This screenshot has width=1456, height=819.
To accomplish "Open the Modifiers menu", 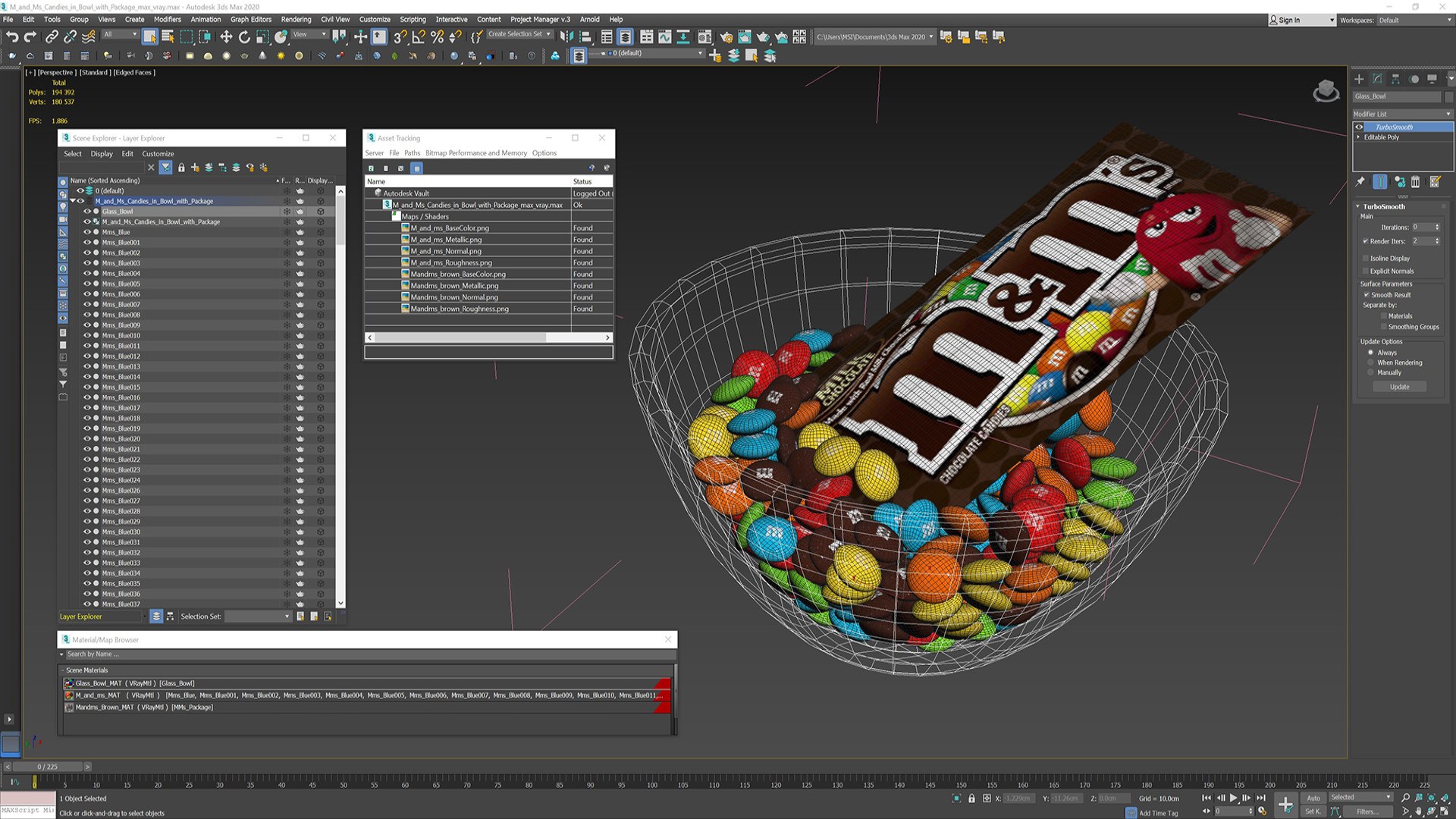I will [x=168, y=20].
